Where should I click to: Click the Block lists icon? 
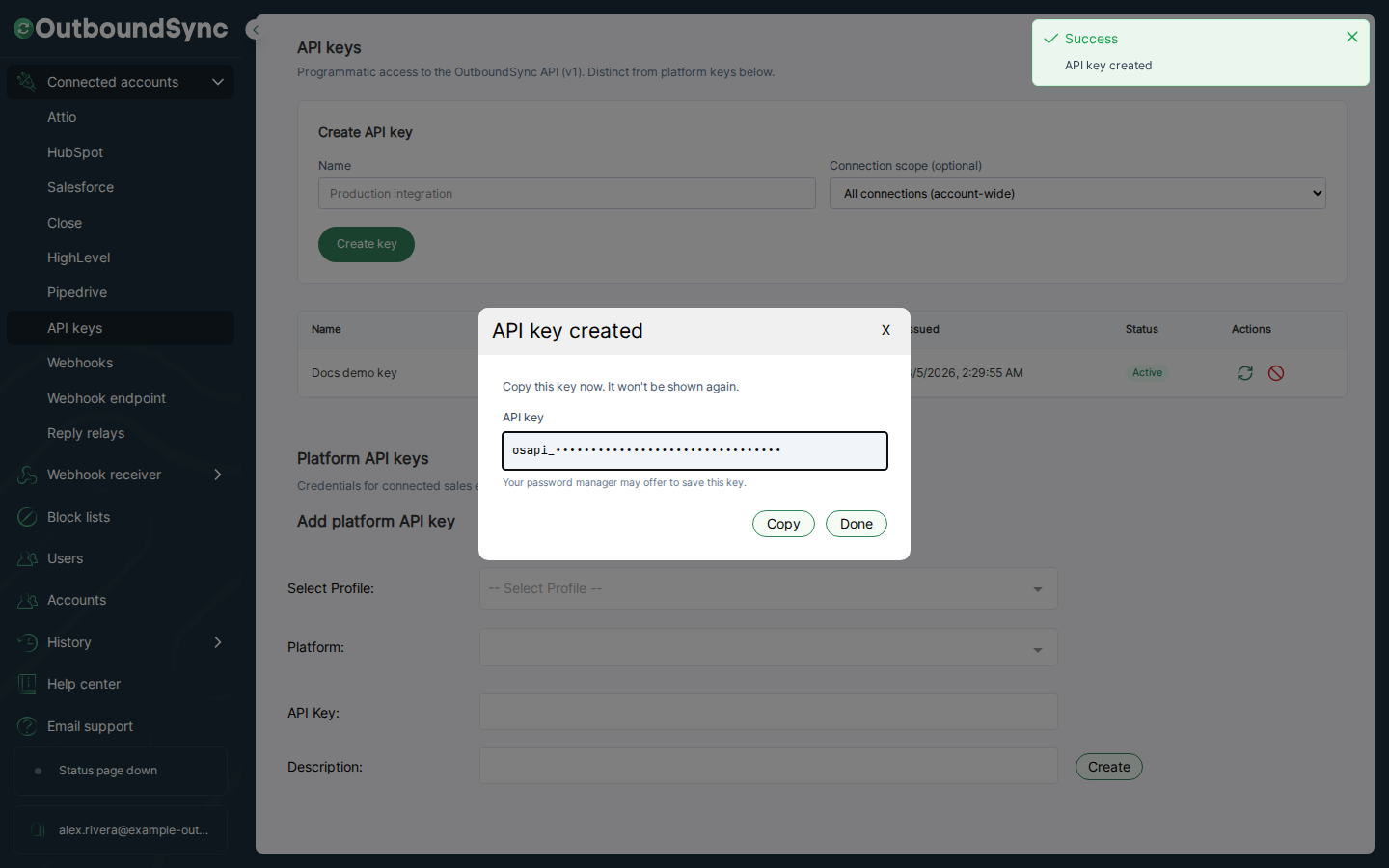click(27, 517)
